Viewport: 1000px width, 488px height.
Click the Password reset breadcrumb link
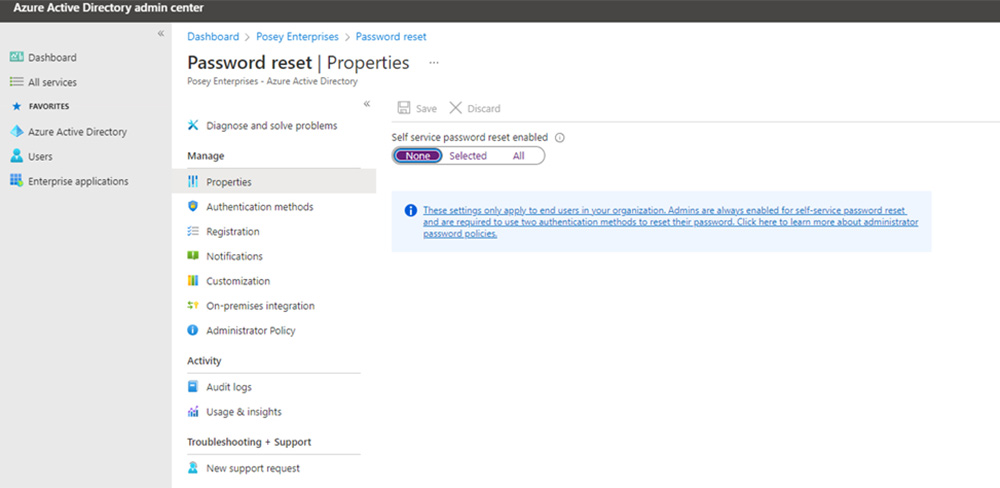pos(391,36)
